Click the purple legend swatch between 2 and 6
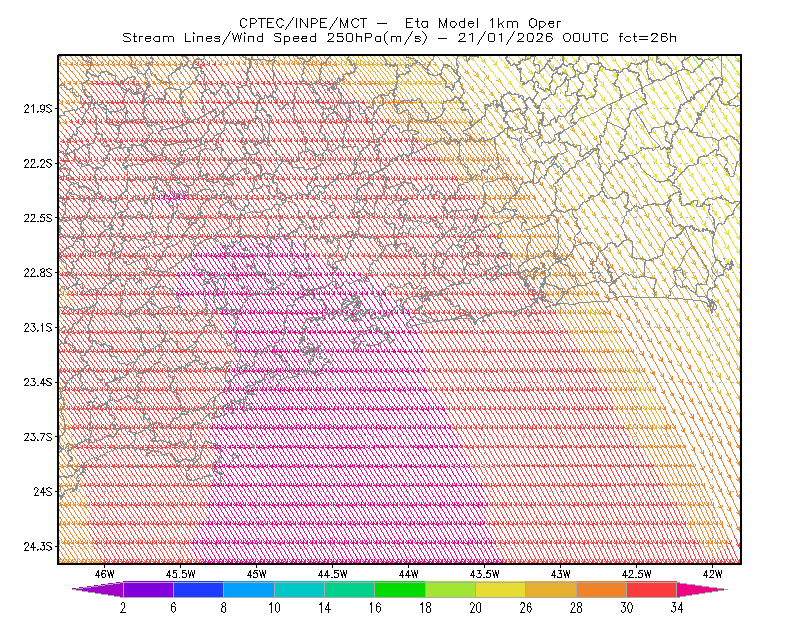Image resolution: width=800 pixels, height=618 pixels. click(148, 589)
